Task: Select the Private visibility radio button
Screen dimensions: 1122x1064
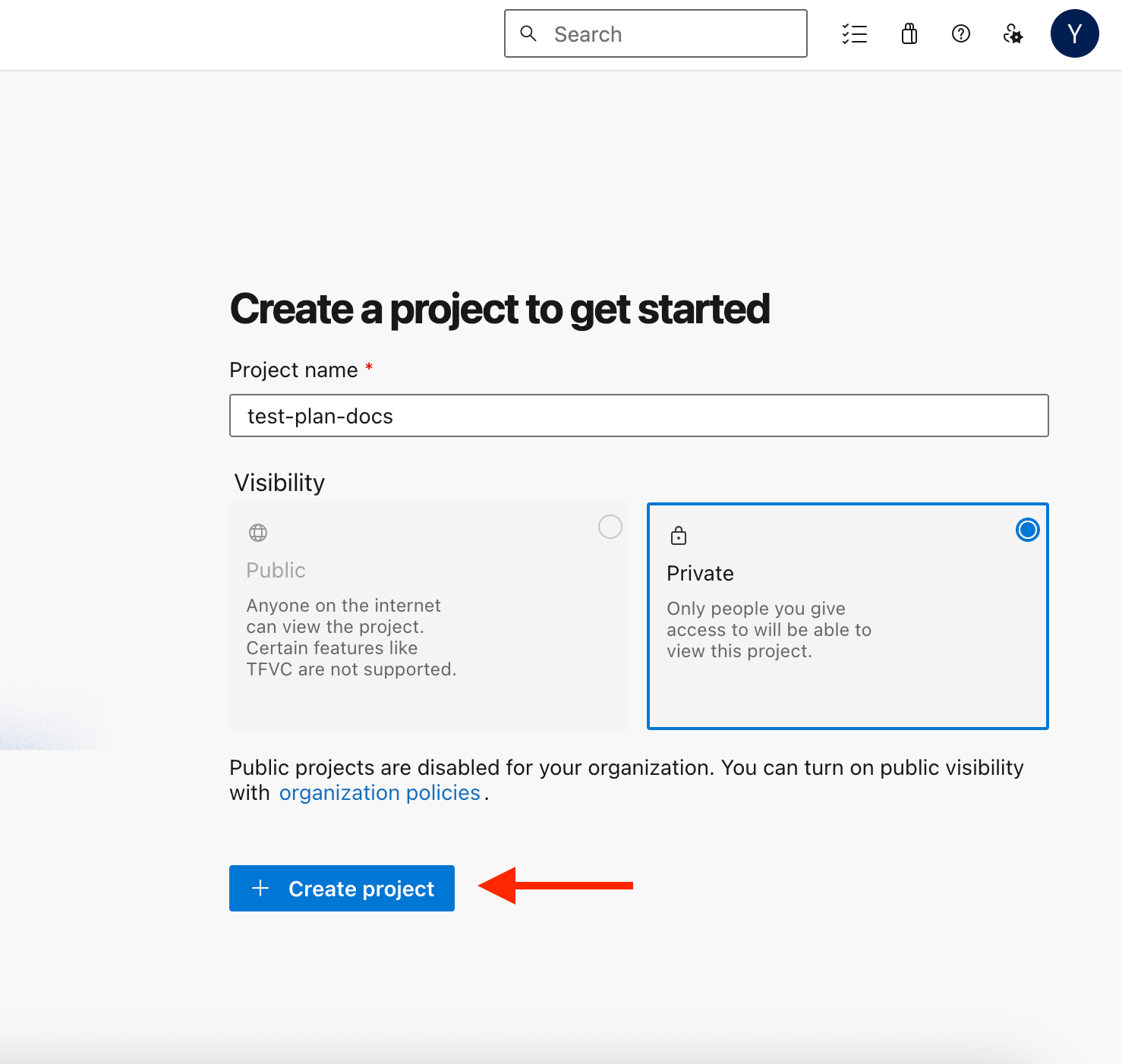Action: coord(1027,530)
